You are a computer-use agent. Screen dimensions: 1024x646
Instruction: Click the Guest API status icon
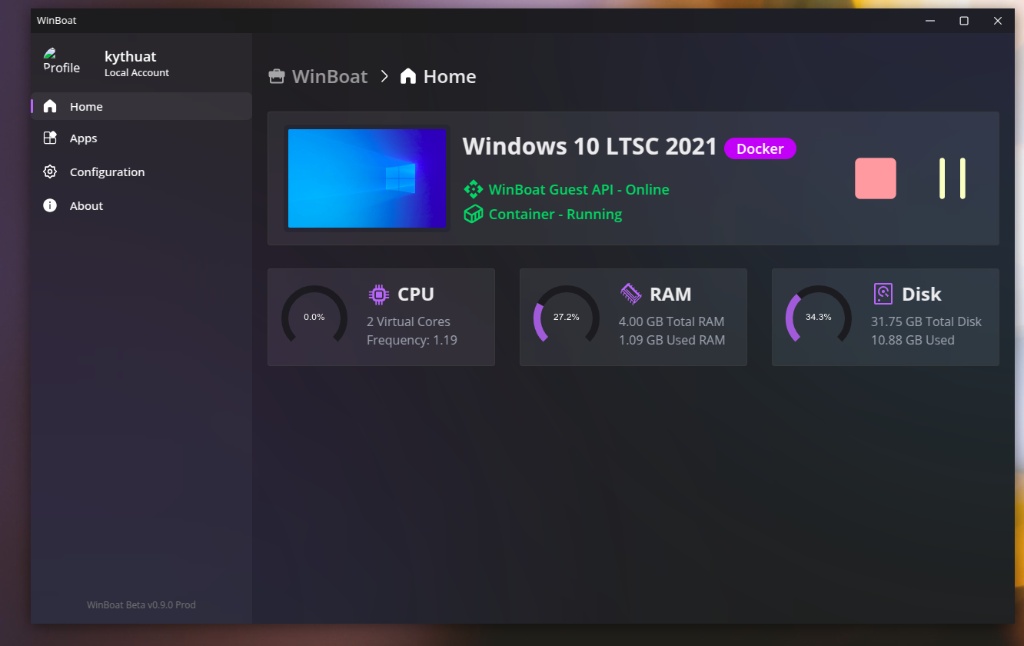point(473,189)
